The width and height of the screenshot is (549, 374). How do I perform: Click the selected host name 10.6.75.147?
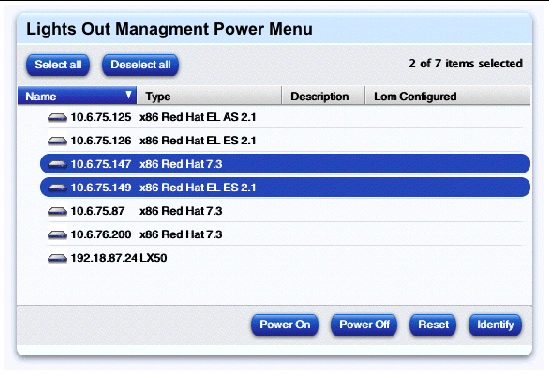[101, 164]
